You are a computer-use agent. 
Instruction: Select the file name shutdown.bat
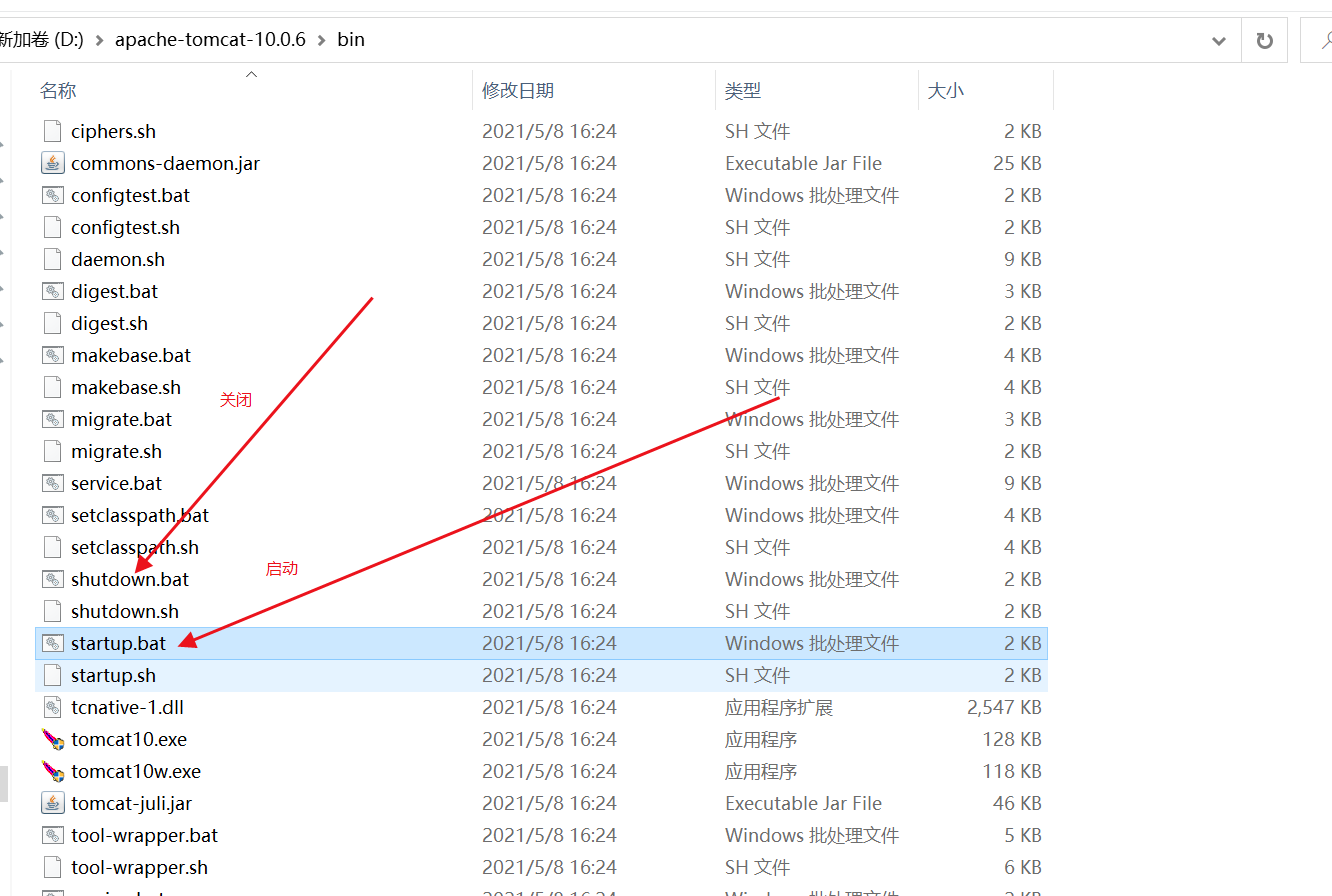[x=130, y=579]
